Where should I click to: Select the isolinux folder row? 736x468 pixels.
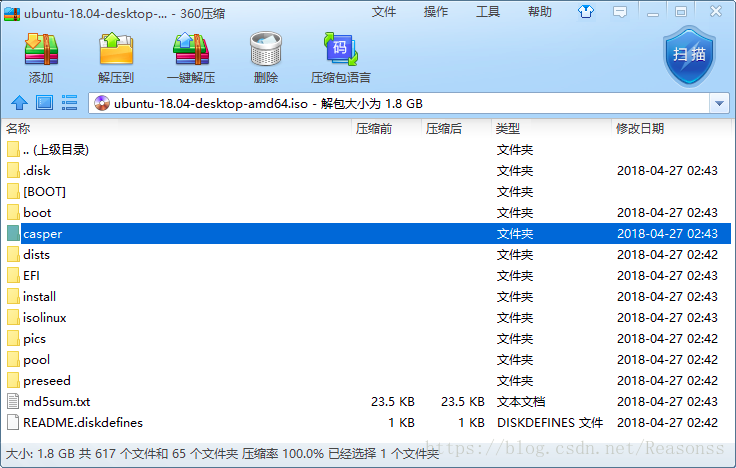point(368,318)
